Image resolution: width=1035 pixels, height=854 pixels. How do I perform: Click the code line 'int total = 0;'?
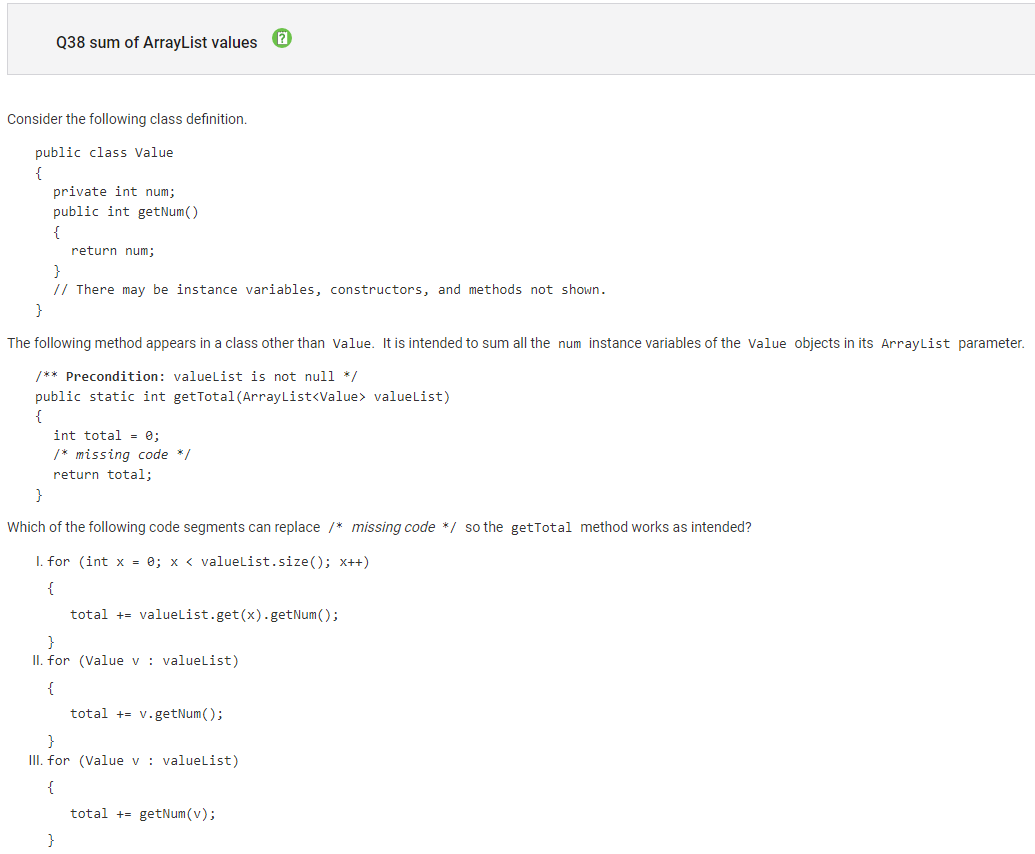(106, 436)
